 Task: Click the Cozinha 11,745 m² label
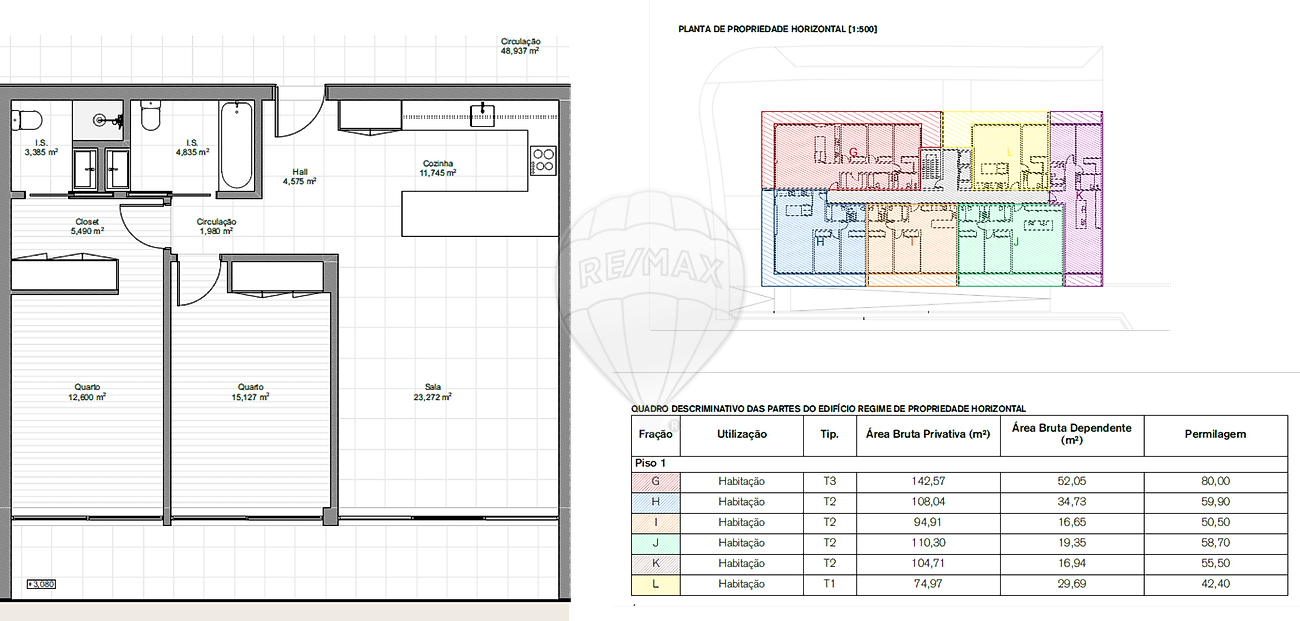tap(438, 168)
